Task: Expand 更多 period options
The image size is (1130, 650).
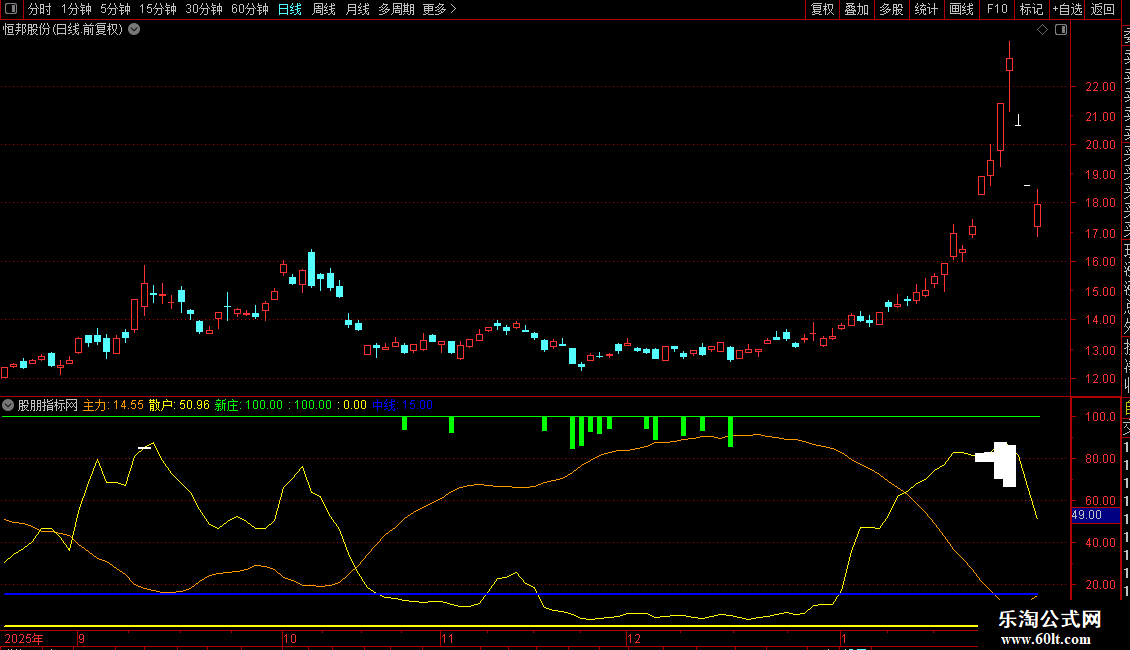Action: (439, 9)
